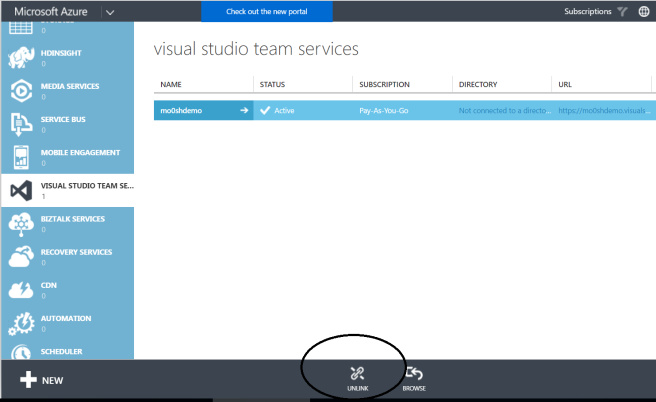
Task: Sort by the STATUS column header
Action: point(272,84)
